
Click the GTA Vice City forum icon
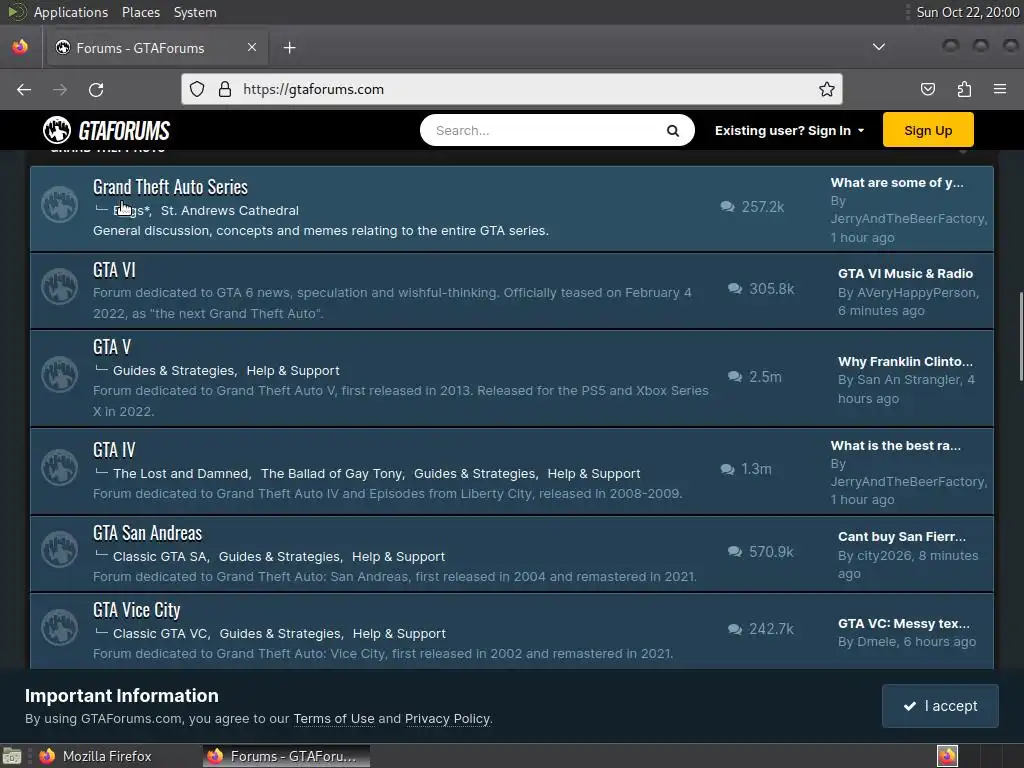tap(59, 627)
